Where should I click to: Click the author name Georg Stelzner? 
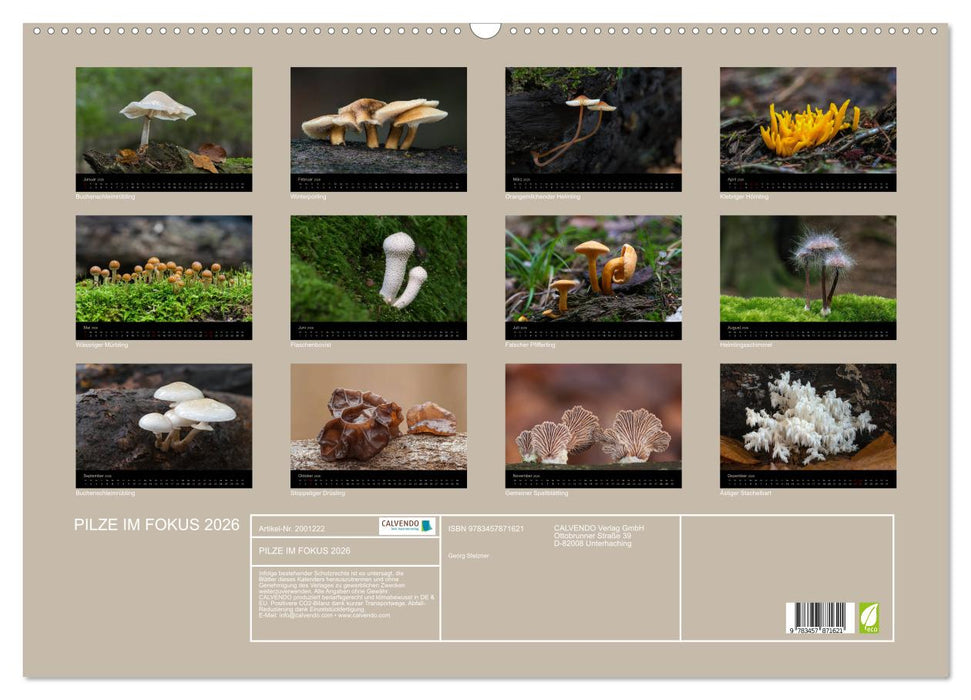pyautogui.click(x=469, y=555)
